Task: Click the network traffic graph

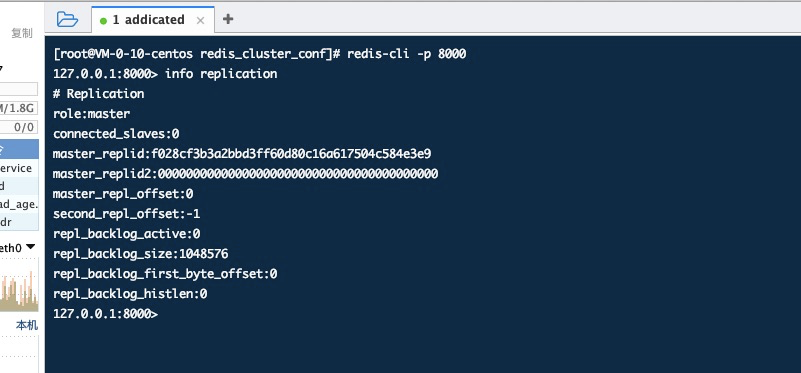Action: point(19,289)
